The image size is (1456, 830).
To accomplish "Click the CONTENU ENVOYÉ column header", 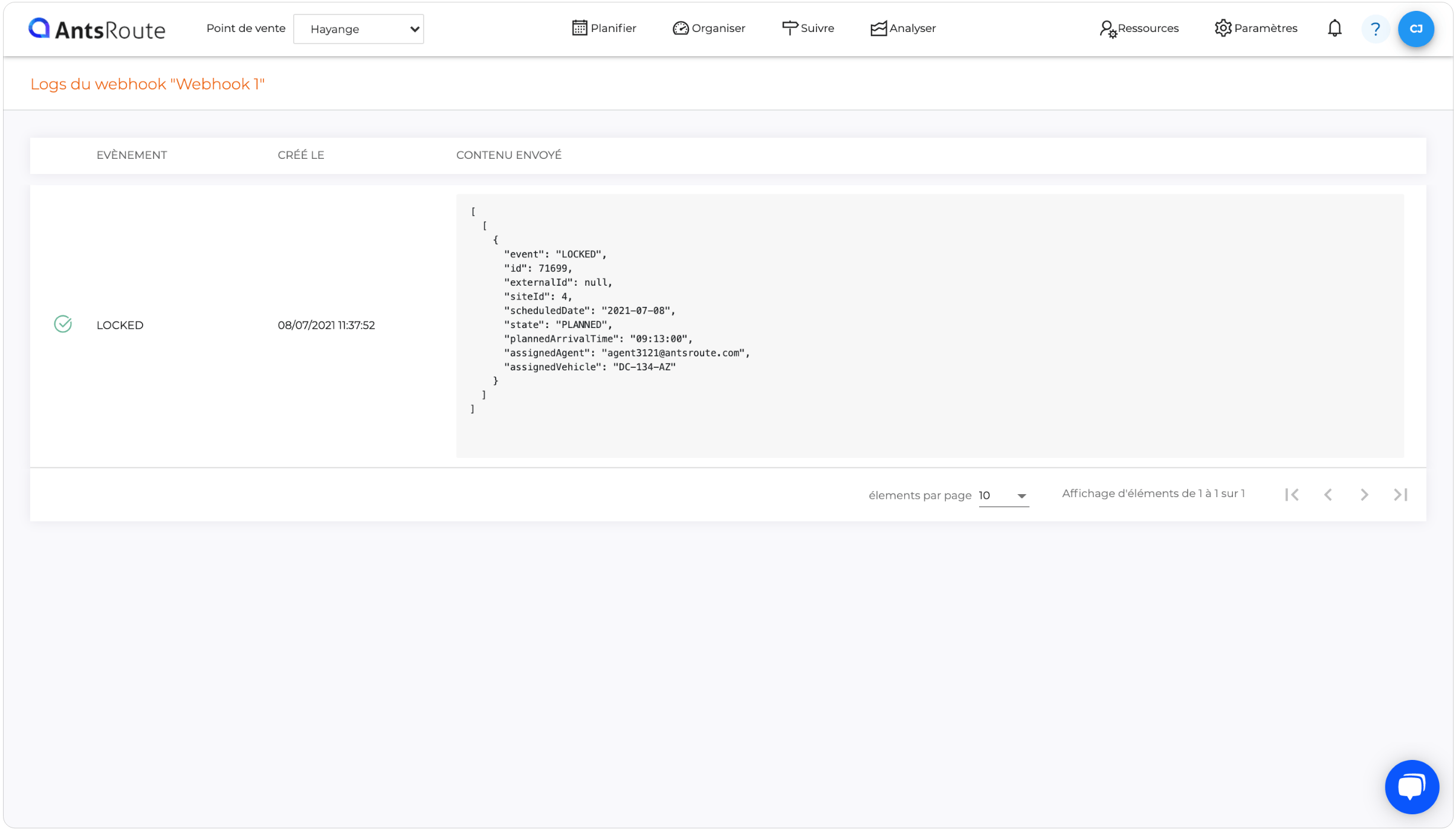I will pyautogui.click(x=509, y=155).
